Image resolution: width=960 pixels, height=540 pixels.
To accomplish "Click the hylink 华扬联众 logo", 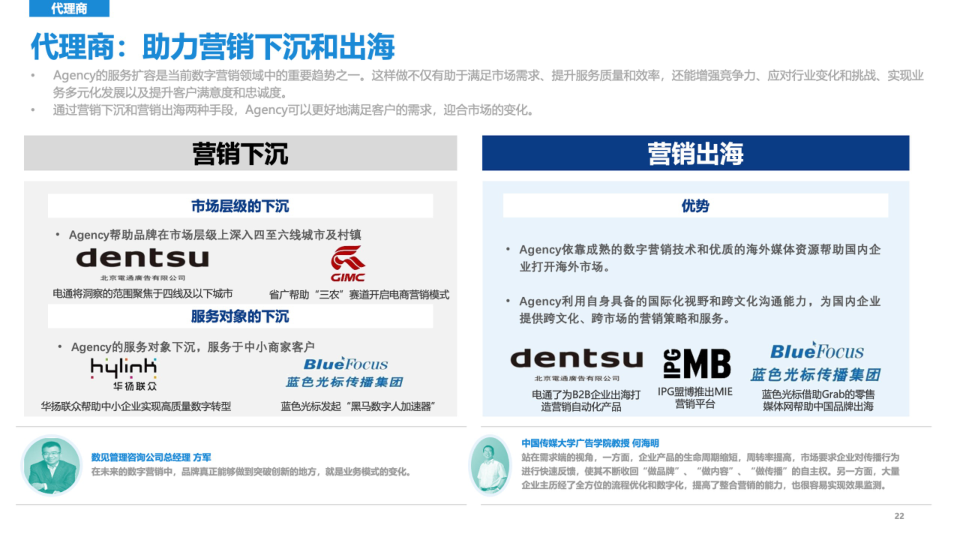I will click(124, 375).
